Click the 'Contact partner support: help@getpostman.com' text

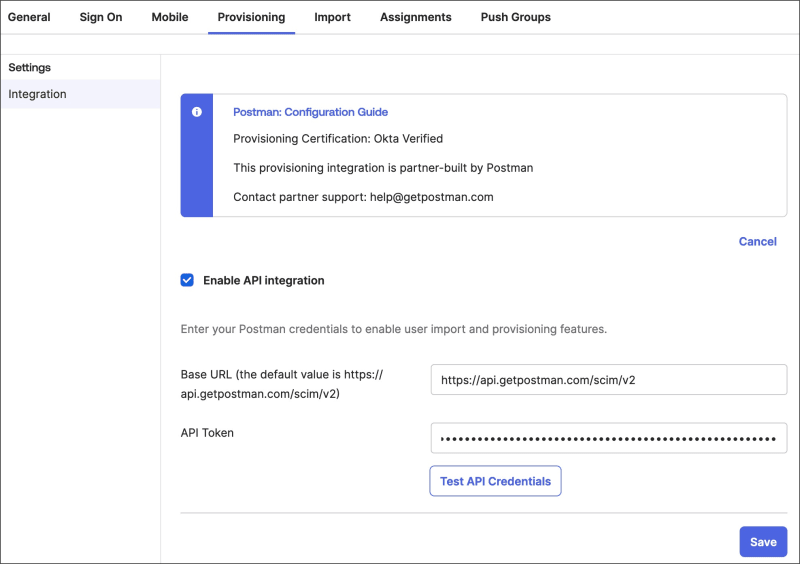(x=363, y=197)
